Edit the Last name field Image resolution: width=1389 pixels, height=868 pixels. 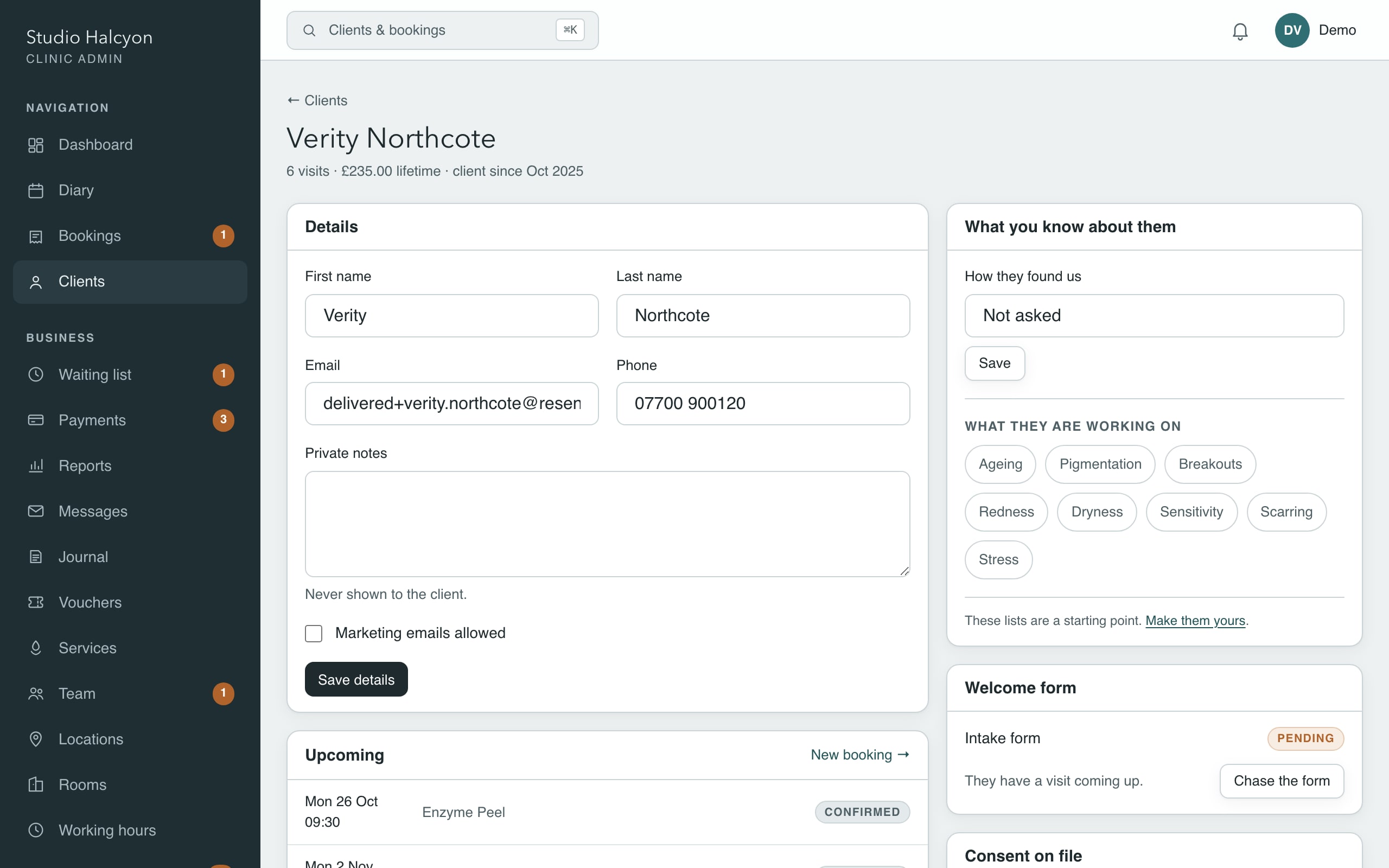762,316
